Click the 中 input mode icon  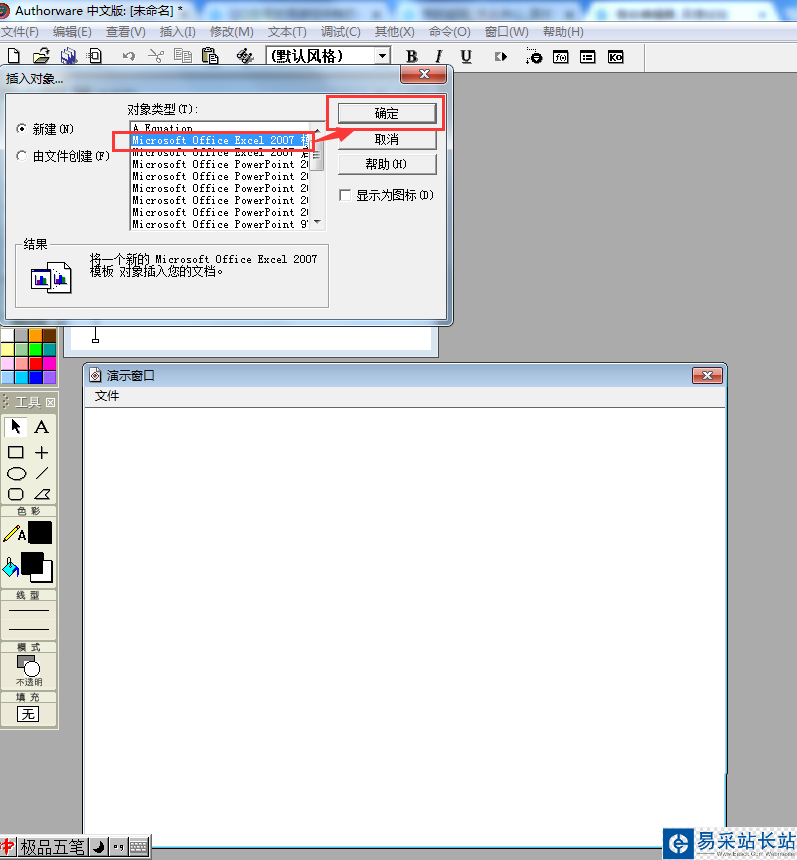[x=8, y=847]
